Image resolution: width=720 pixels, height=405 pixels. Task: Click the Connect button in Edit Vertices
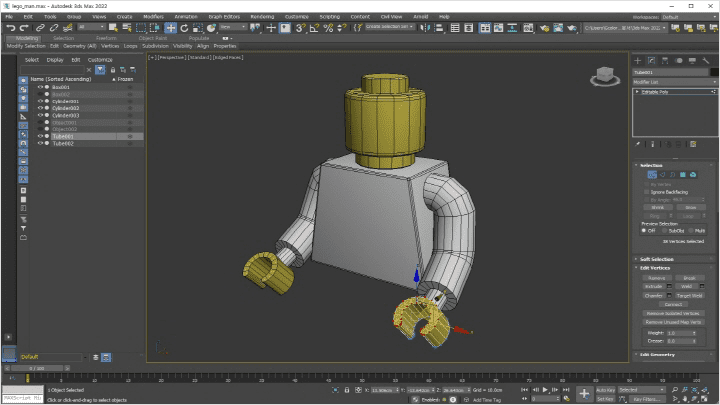tap(673, 304)
